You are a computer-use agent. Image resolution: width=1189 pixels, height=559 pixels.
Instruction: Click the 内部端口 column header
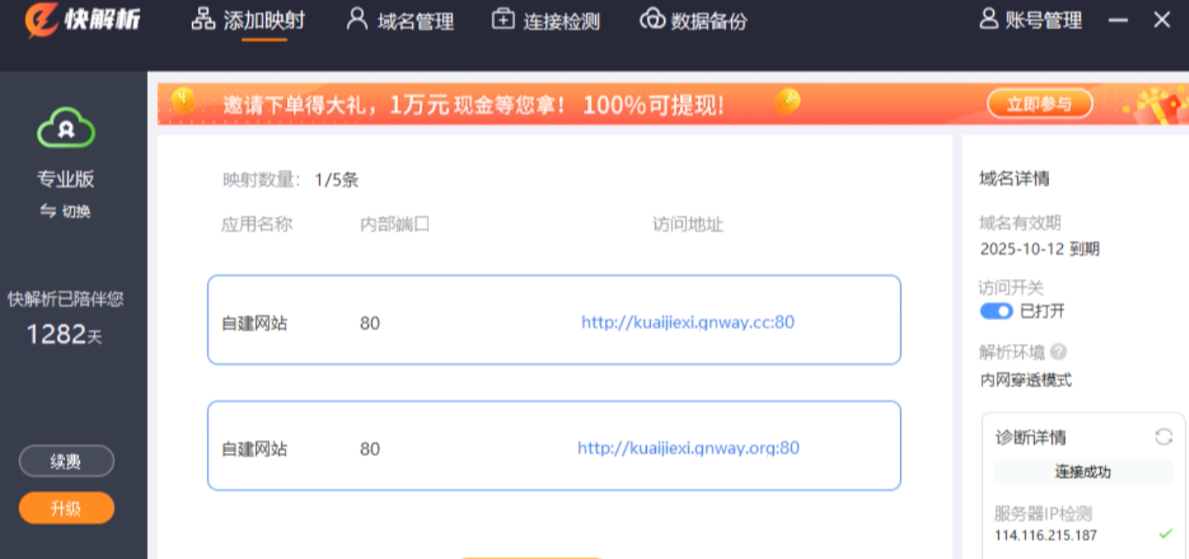[395, 225]
